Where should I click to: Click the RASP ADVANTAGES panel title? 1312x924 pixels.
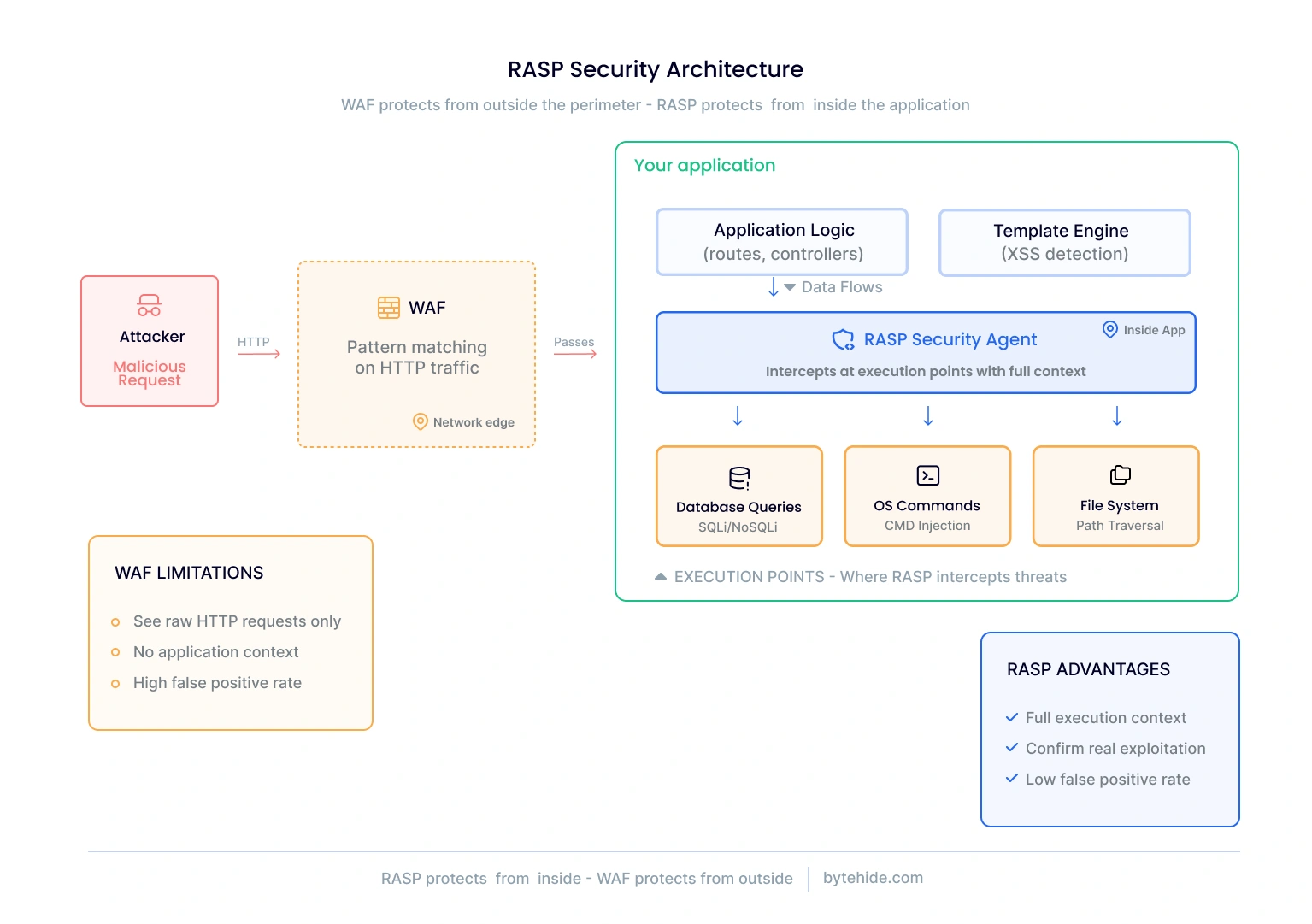coord(1087,669)
